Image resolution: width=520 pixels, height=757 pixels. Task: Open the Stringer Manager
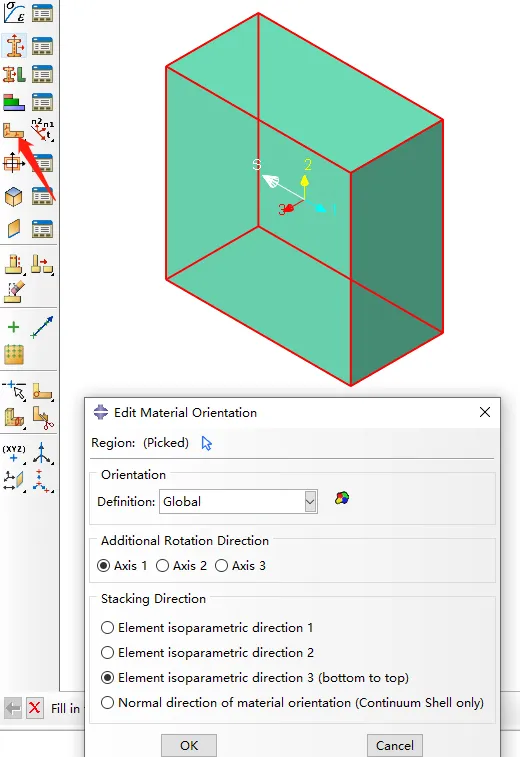[x=42, y=229]
